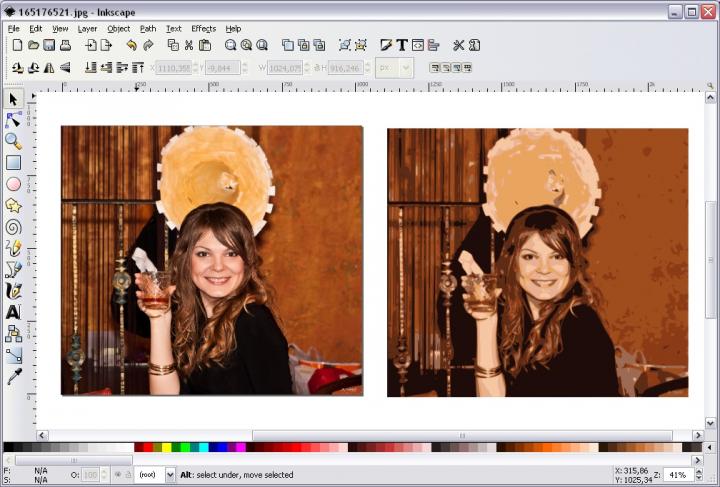This screenshot has height=487, width=720.
Task: Select the Node editing tool
Action: [x=13, y=120]
